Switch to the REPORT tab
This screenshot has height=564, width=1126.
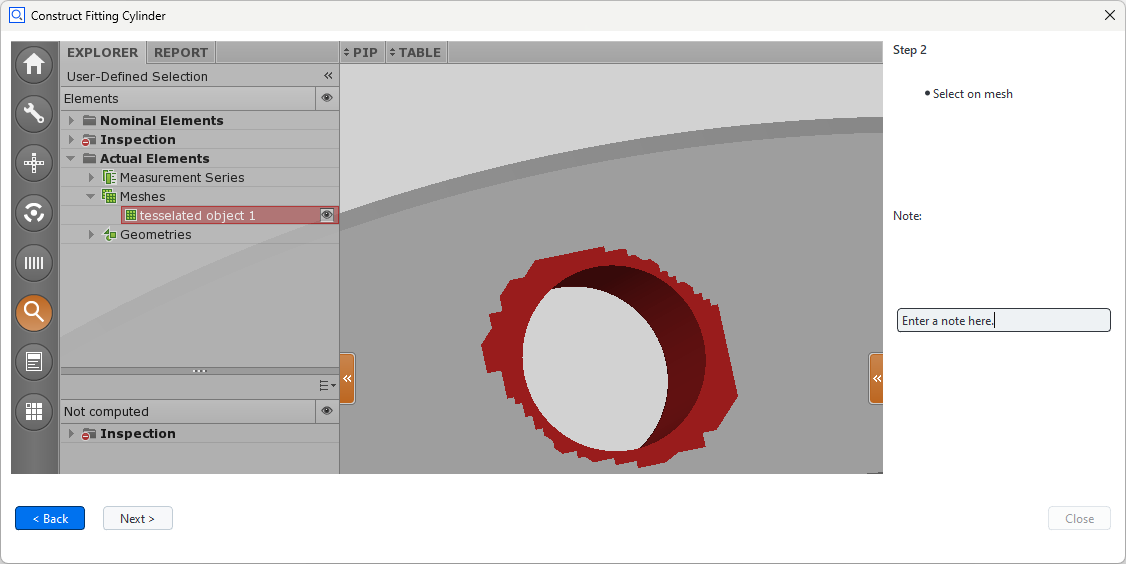(181, 52)
